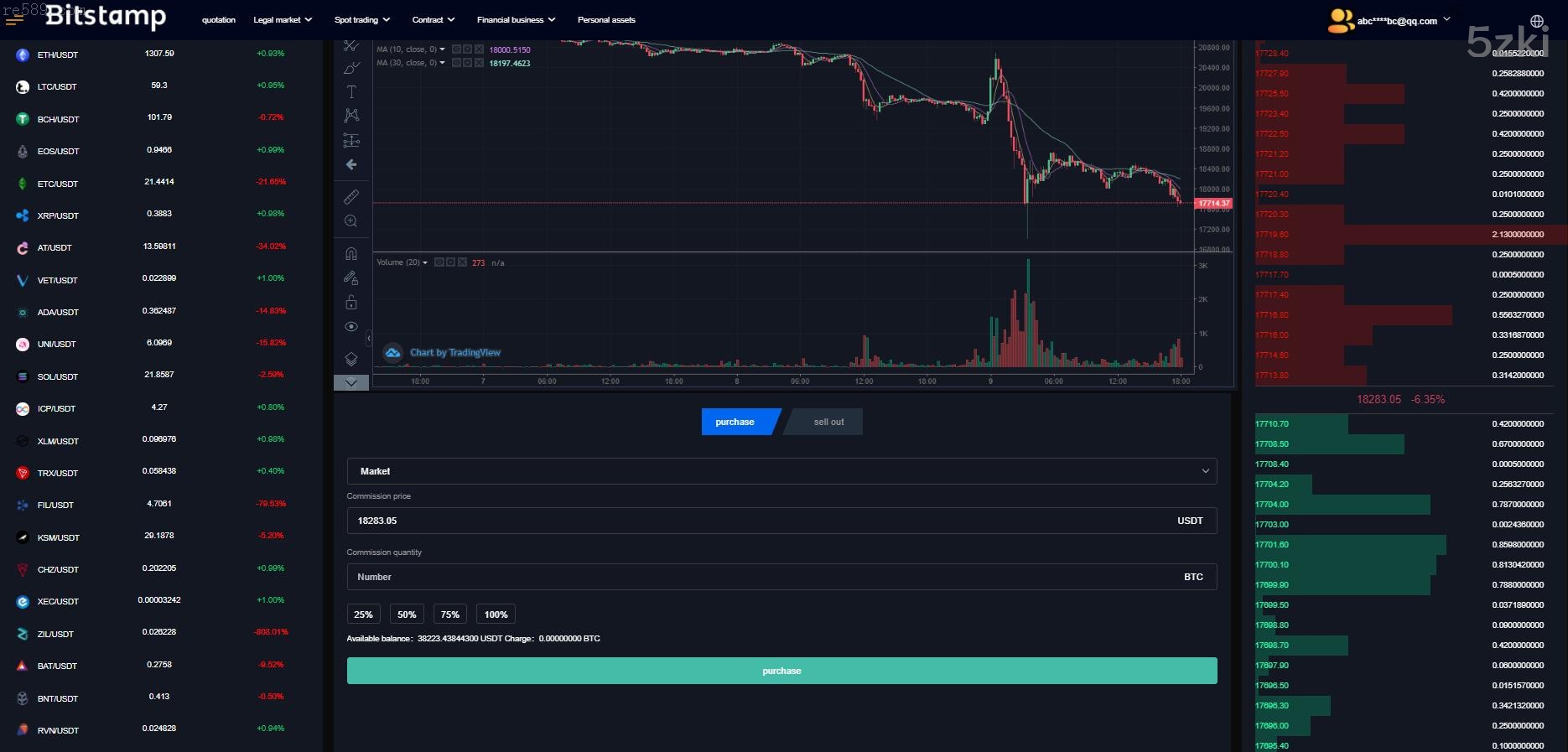Viewport: 1568px width, 752px height.
Task: Expand the account email dropdown
Action: click(1403, 21)
